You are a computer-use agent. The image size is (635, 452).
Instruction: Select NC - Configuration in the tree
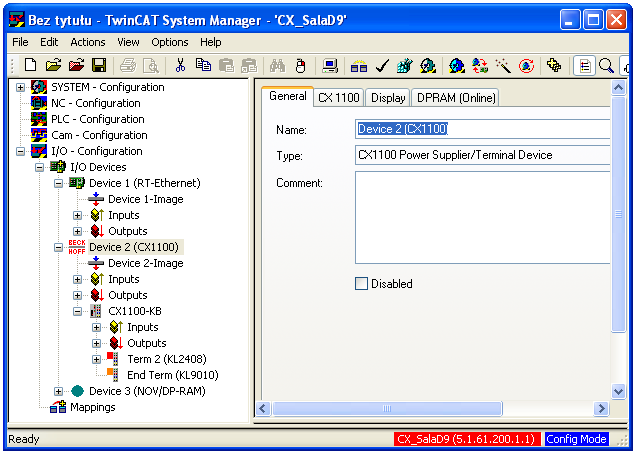point(96,103)
